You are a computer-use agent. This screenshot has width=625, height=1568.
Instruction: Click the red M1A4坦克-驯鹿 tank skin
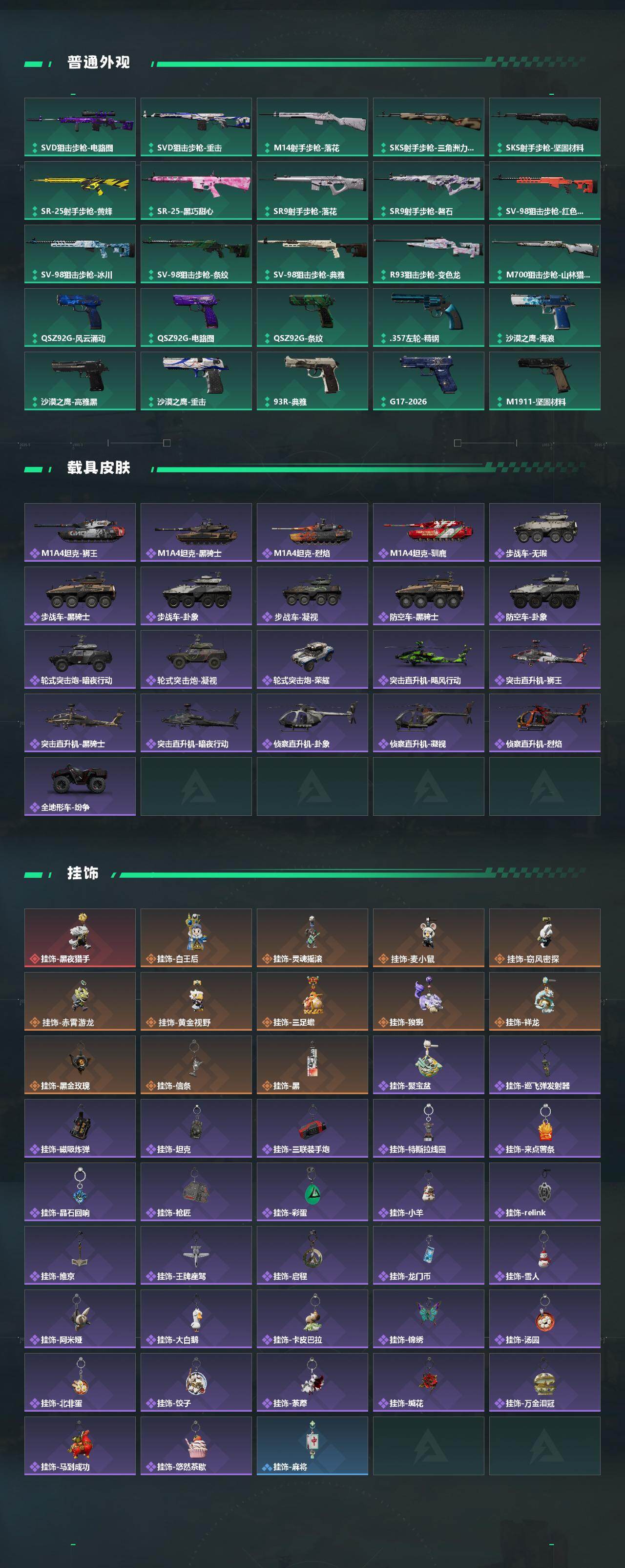click(x=428, y=532)
